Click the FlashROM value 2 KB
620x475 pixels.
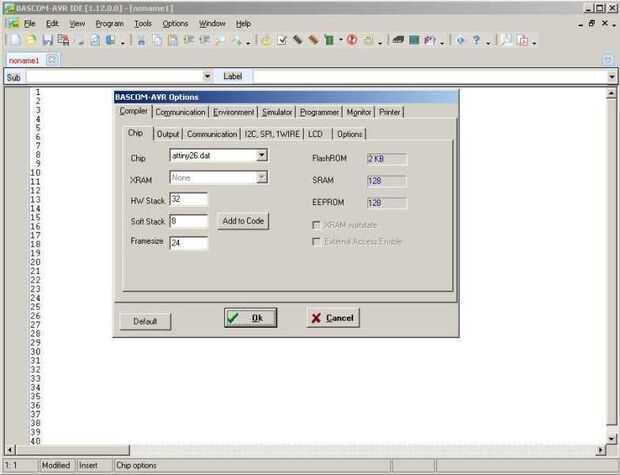tap(387, 159)
